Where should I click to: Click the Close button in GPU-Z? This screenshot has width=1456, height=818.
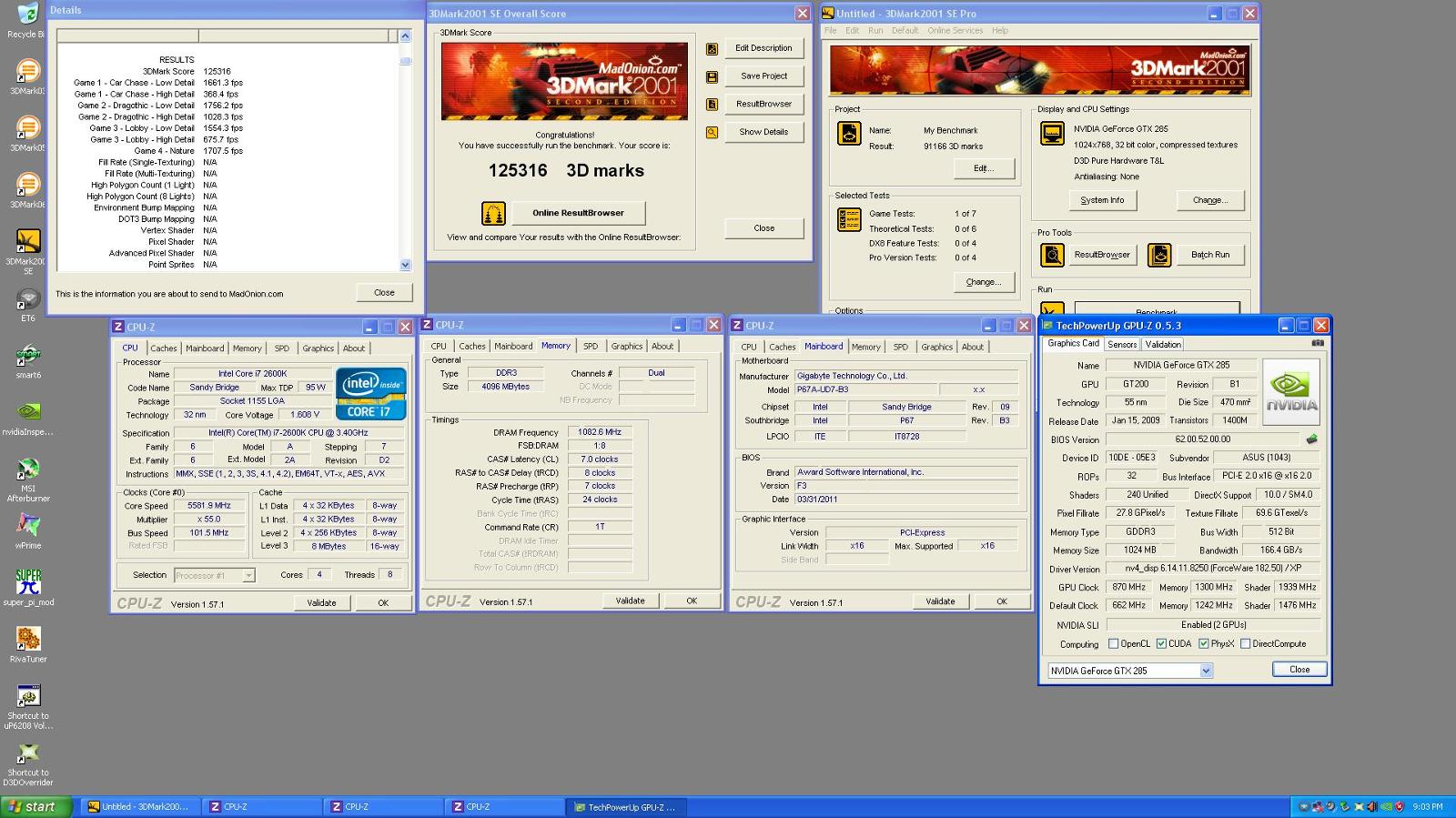click(1299, 669)
